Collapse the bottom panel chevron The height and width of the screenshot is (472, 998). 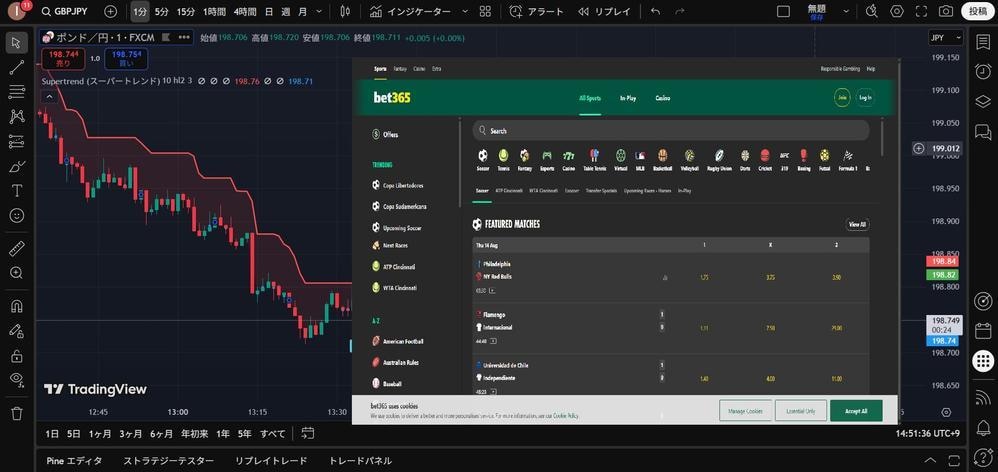click(930, 461)
